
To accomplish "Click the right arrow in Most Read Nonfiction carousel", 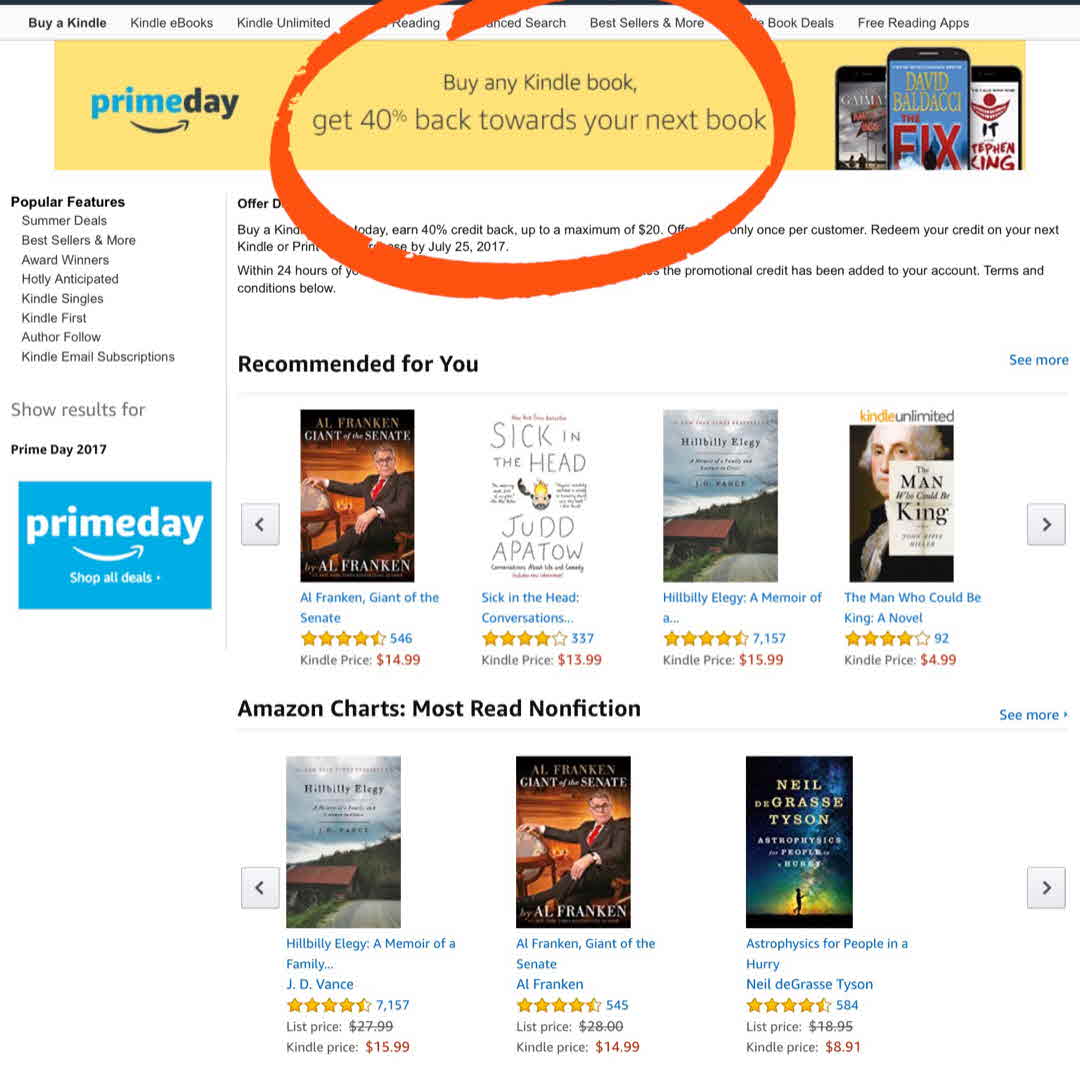I will (x=1046, y=888).
